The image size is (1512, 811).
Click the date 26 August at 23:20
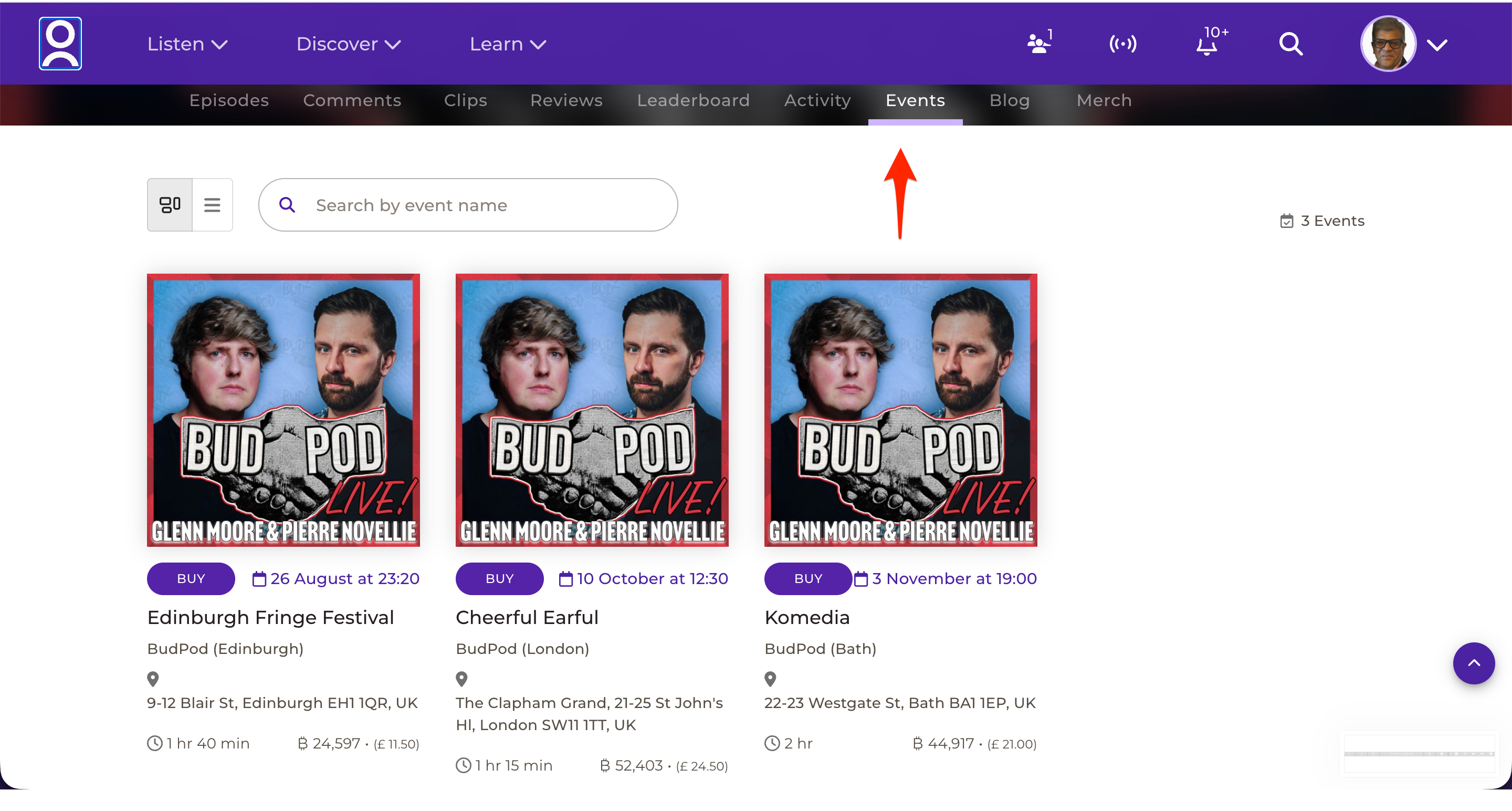pyautogui.click(x=345, y=579)
